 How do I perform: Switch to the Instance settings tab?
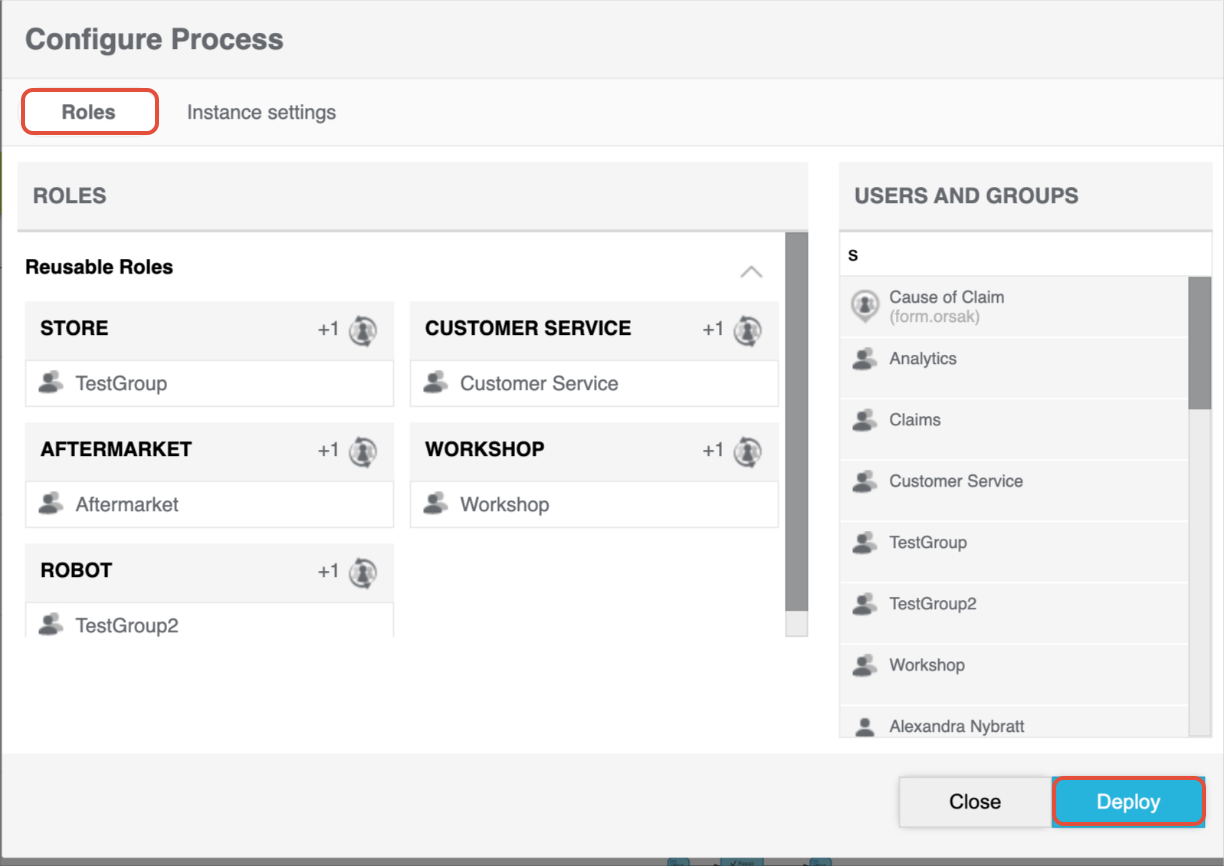tap(261, 113)
